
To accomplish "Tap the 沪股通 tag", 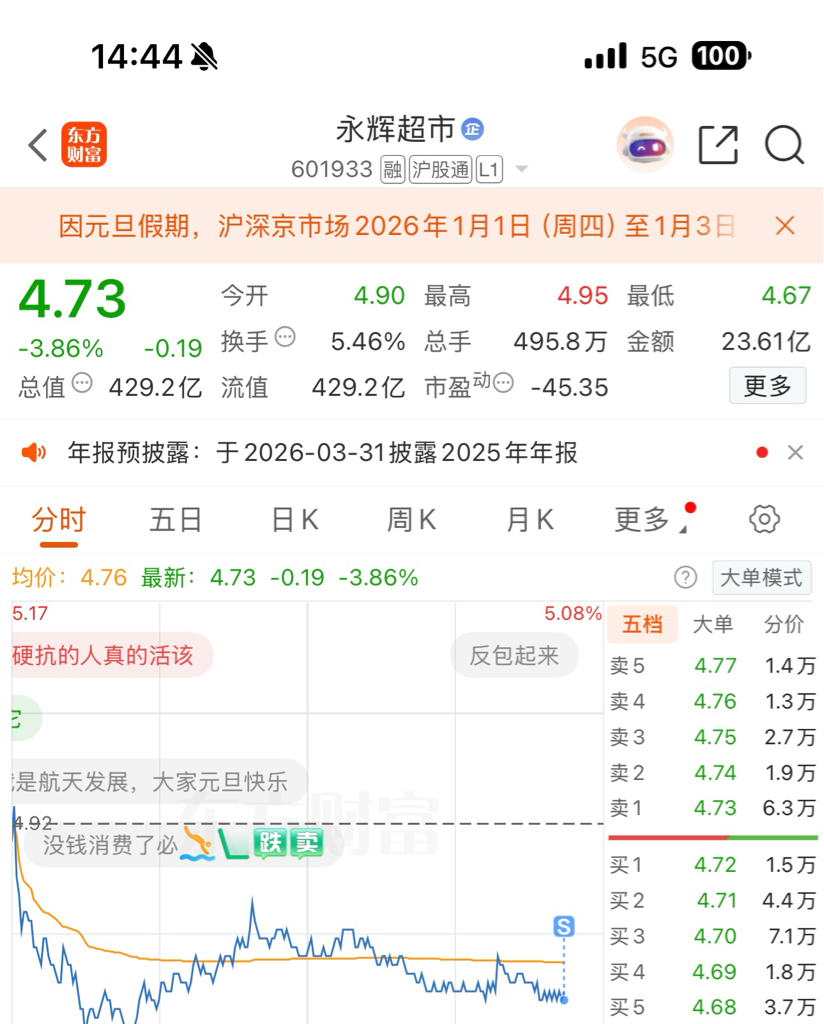I will click(441, 170).
